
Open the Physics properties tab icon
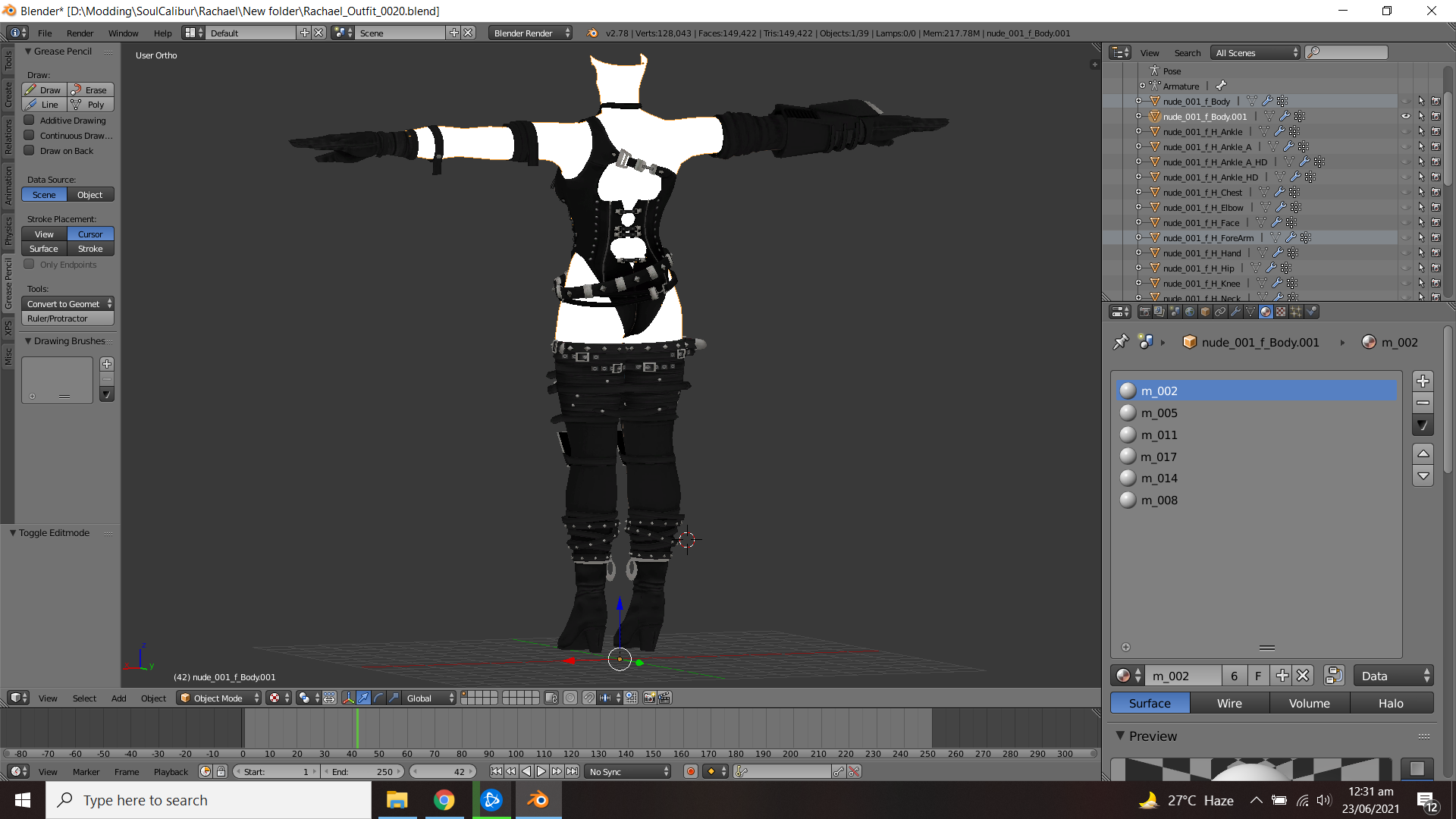click(x=1311, y=312)
